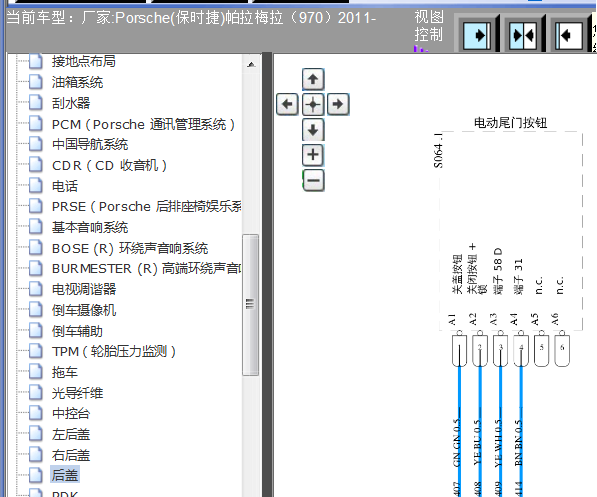Select 油箱系统 in the tree
The width and height of the screenshot is (597, 497).
pyautogui.click(x=77, y=82)
